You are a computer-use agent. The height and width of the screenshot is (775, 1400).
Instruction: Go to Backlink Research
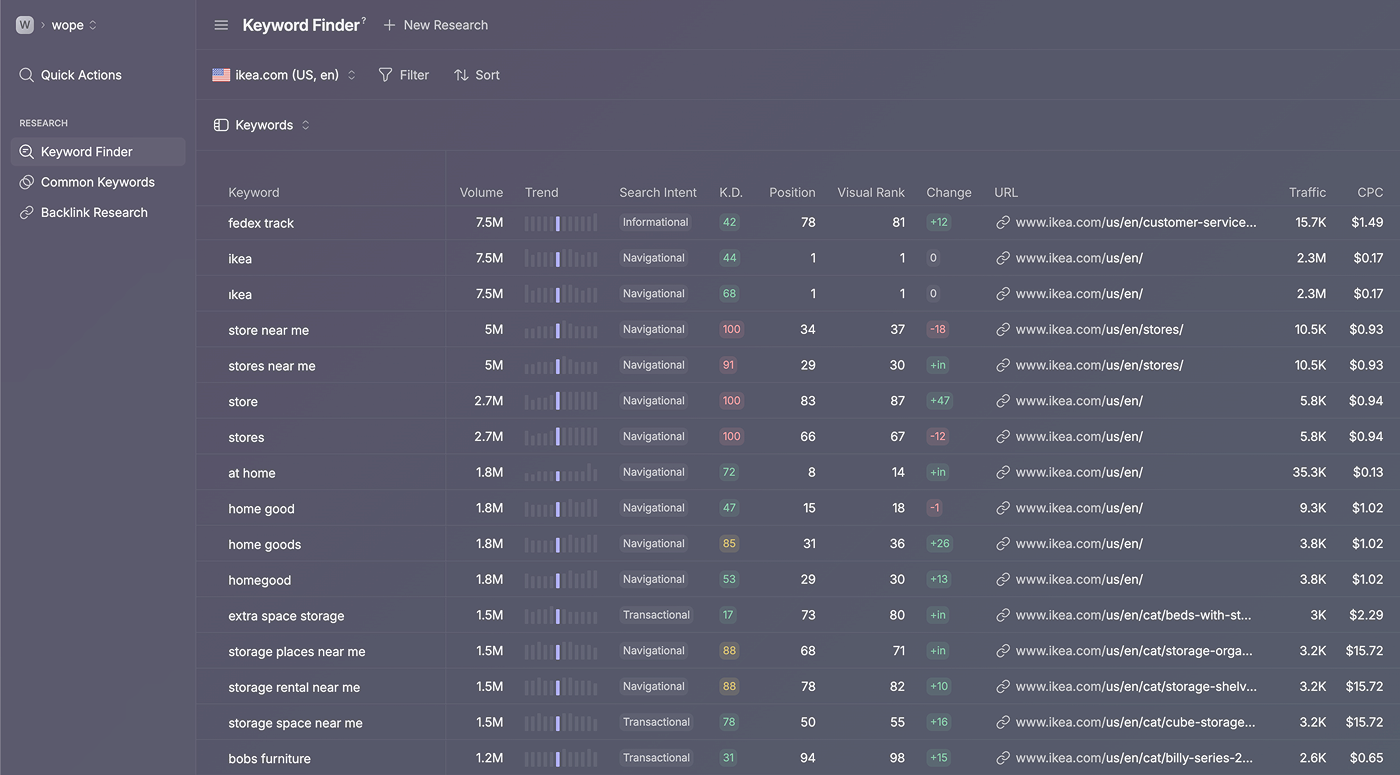[x=94, y=213]
